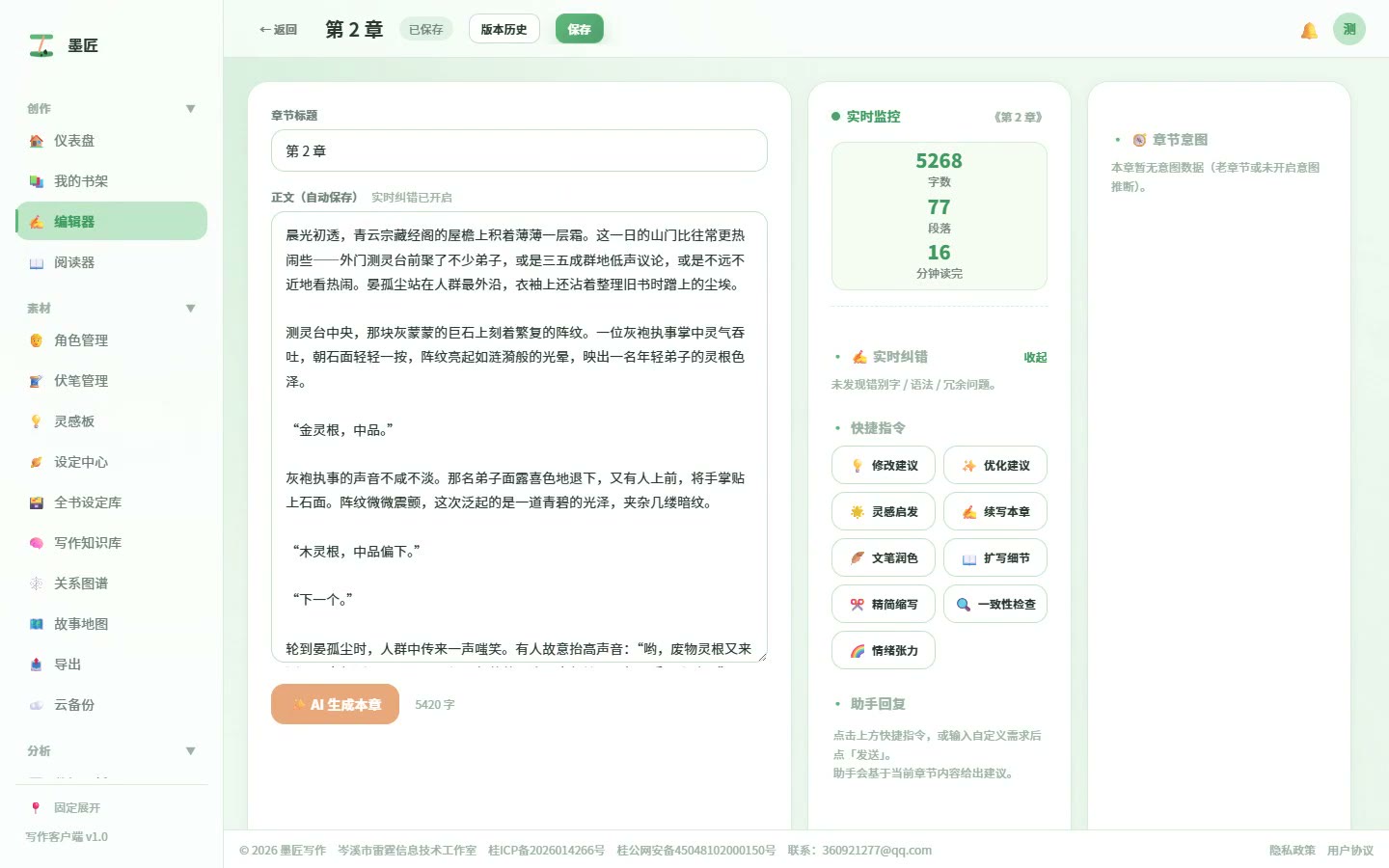Image resolution: width=1389 pixels, height=868 pixels.
Task: Click 写作客户端 v1.0 version text
Action: coord(67,836)
